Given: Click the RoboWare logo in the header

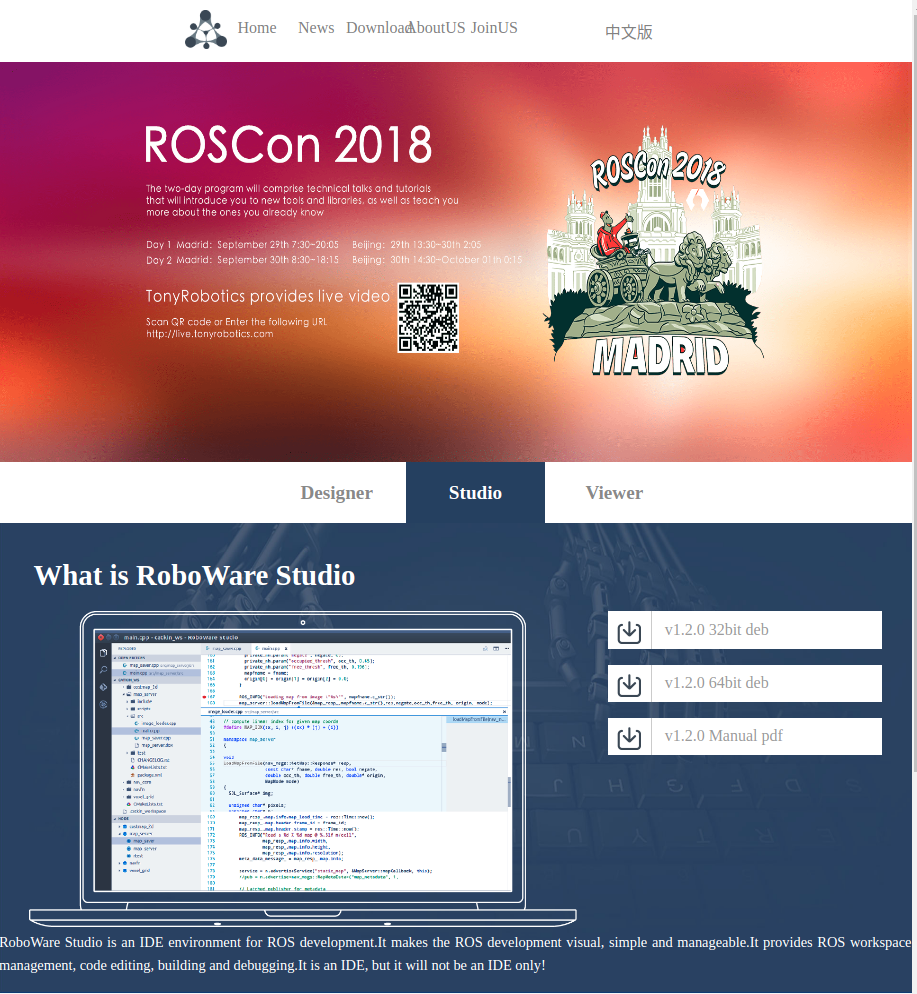Looking at the screenshot, I should coord(206,30).
